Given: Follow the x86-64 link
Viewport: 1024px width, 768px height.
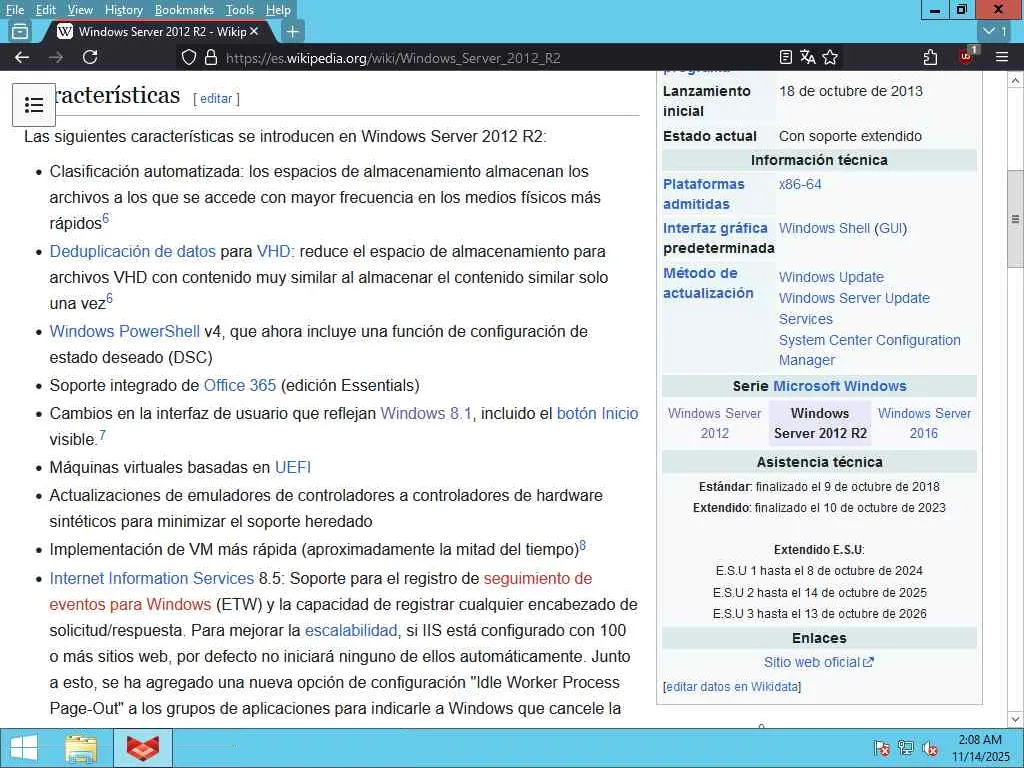Looking at the screenshot, I should click(800, 184).
